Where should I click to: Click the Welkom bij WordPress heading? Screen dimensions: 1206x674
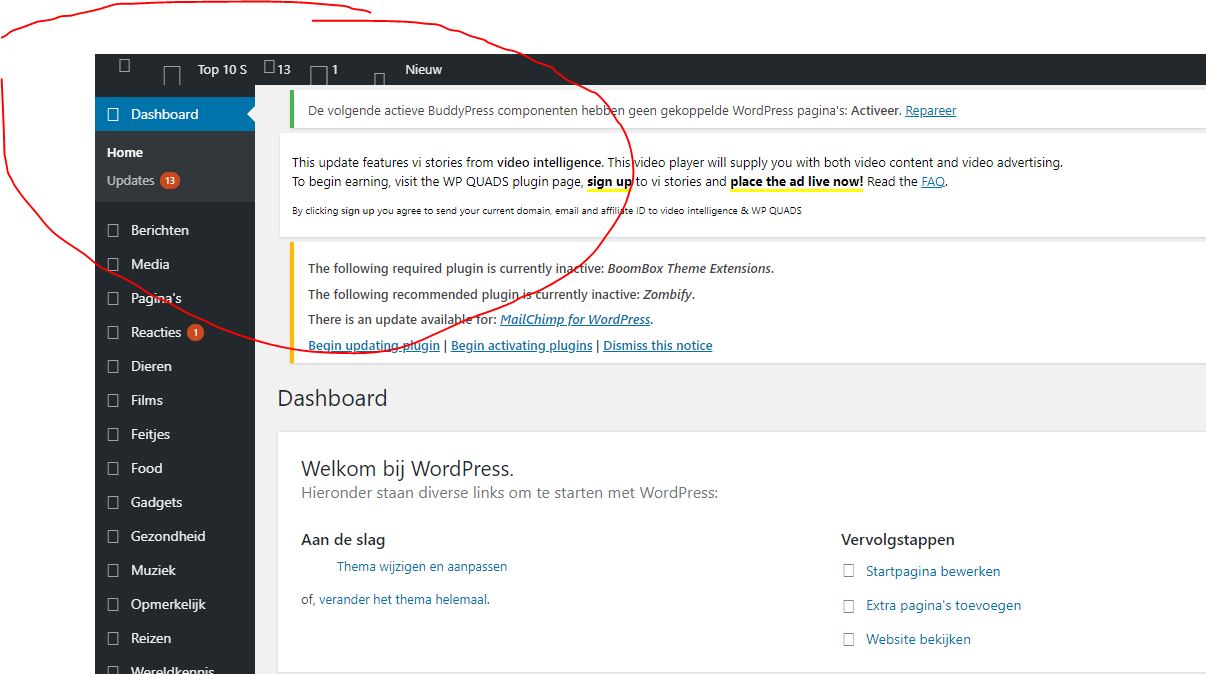tap(407, 469)
